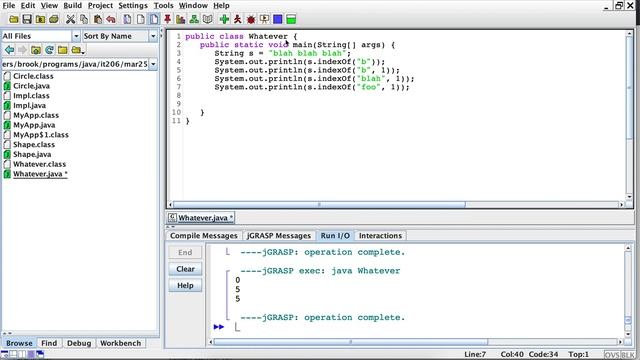Click the Clear button in Run I/O

(x=185, y=269)
